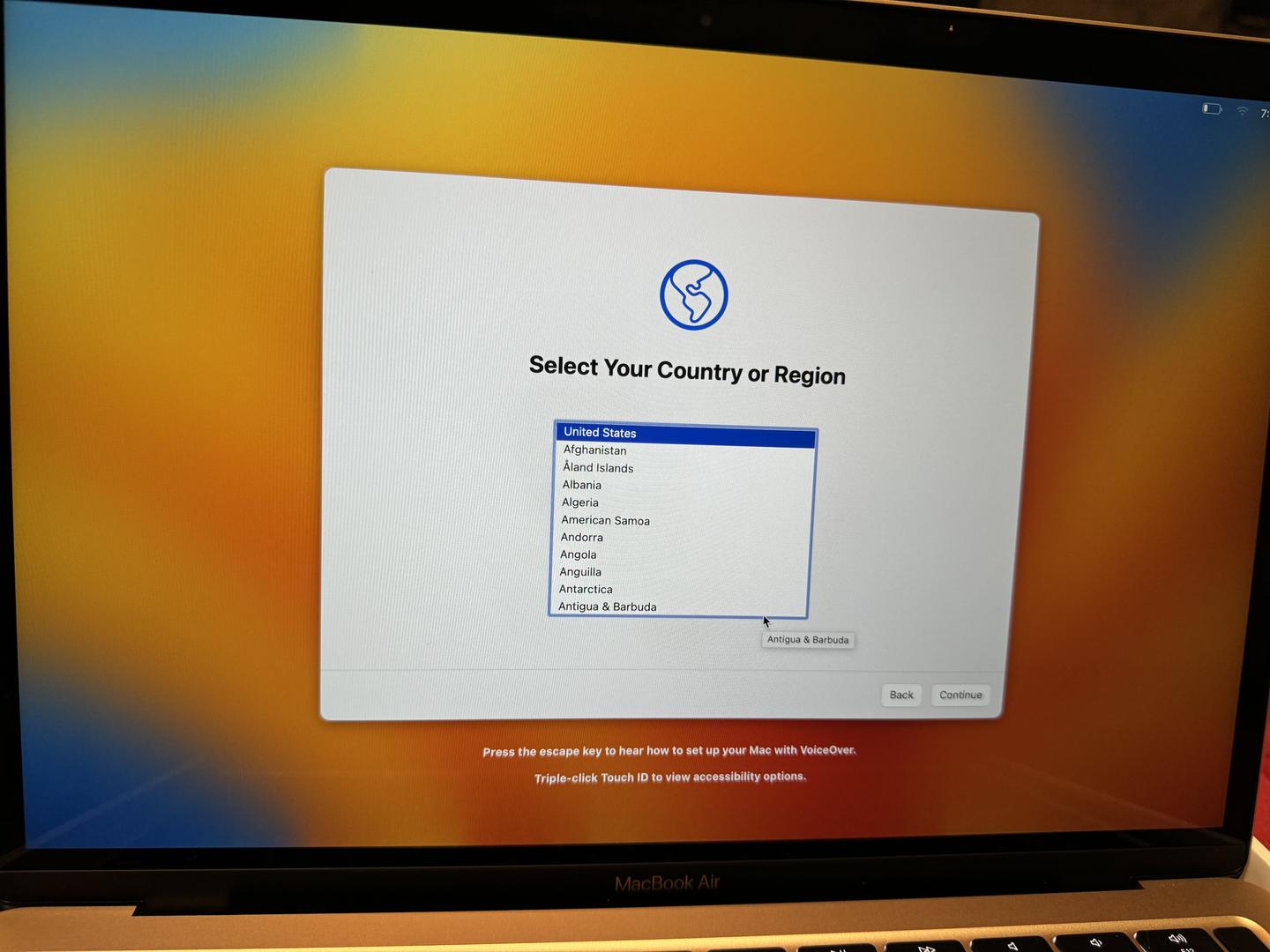Viewport: 1270px width, 952px height.
Task: Select Algeria from the list
Action: point(682,503)
